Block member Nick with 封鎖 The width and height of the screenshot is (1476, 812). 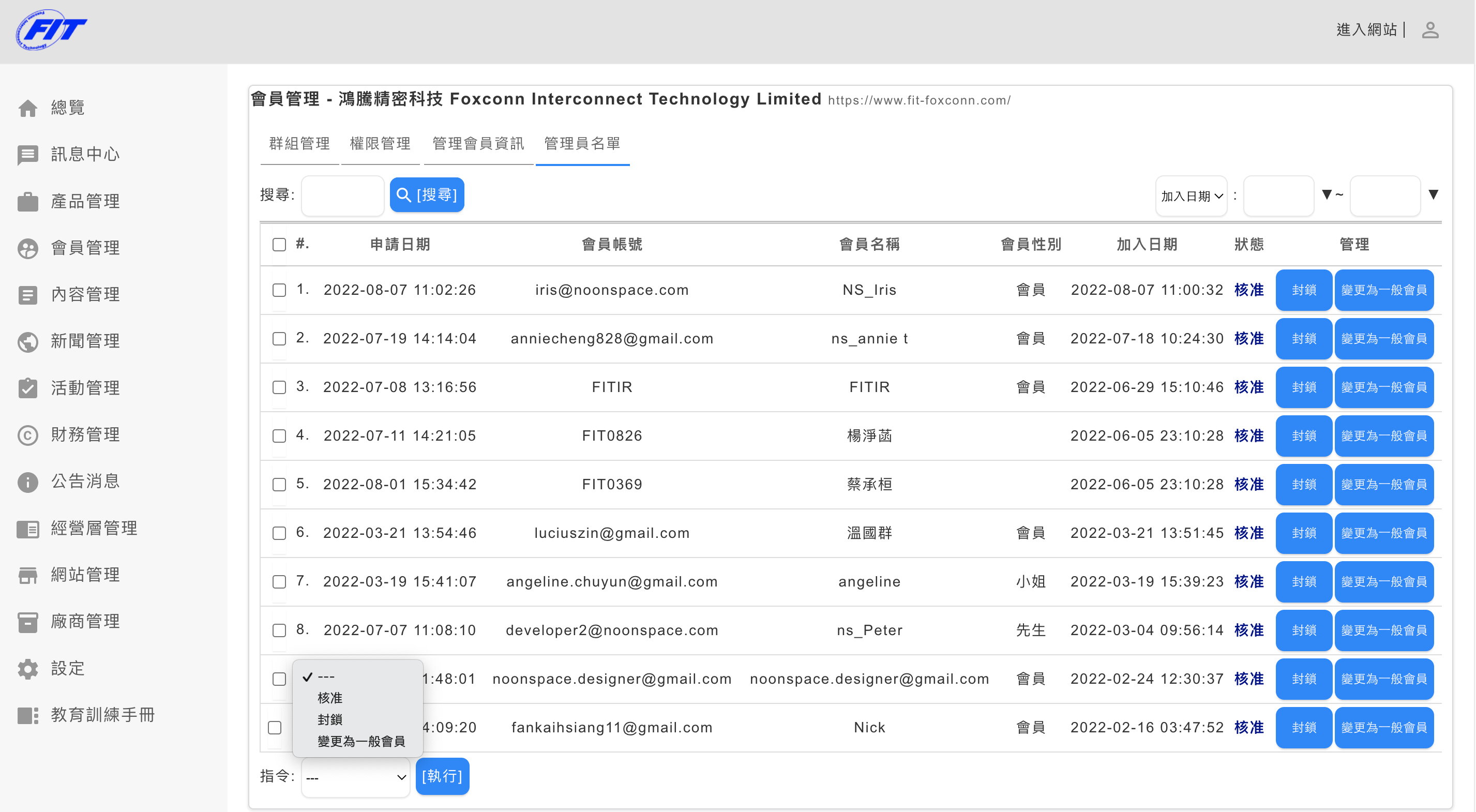pos(1304,728)
